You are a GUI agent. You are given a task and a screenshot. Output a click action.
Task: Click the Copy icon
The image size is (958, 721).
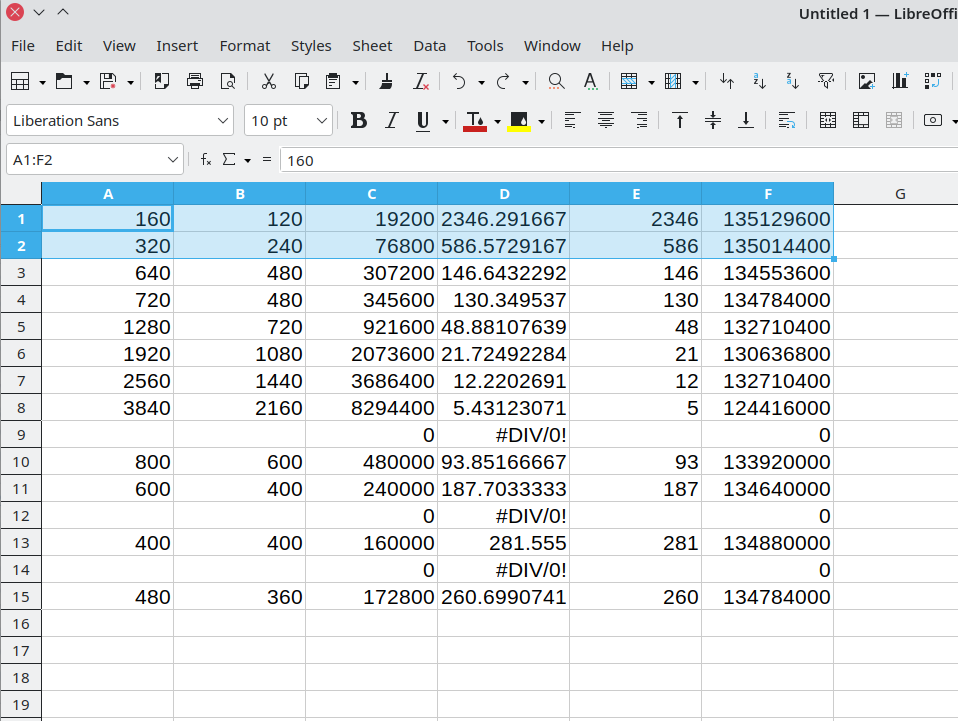point(301,81)
